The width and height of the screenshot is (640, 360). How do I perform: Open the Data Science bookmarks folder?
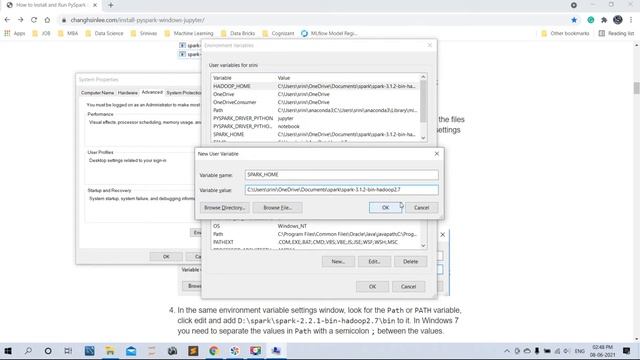104,33
